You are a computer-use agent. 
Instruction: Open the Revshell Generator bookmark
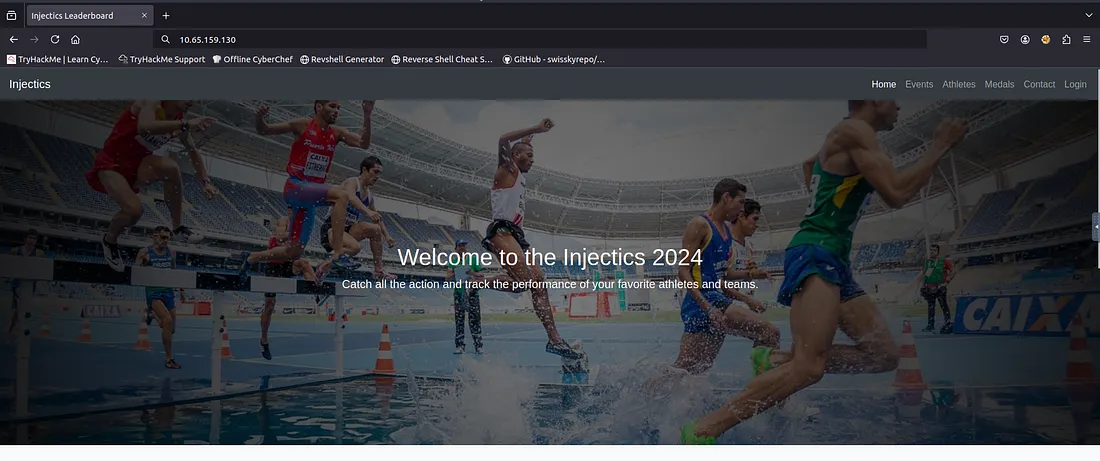[342, 59]
